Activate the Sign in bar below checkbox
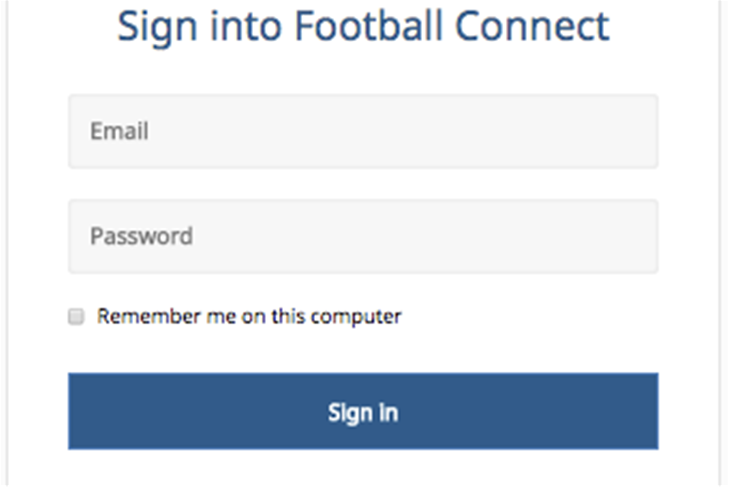Image resolution: width=730 pixels, height=487 pixels. coord(362,411)
